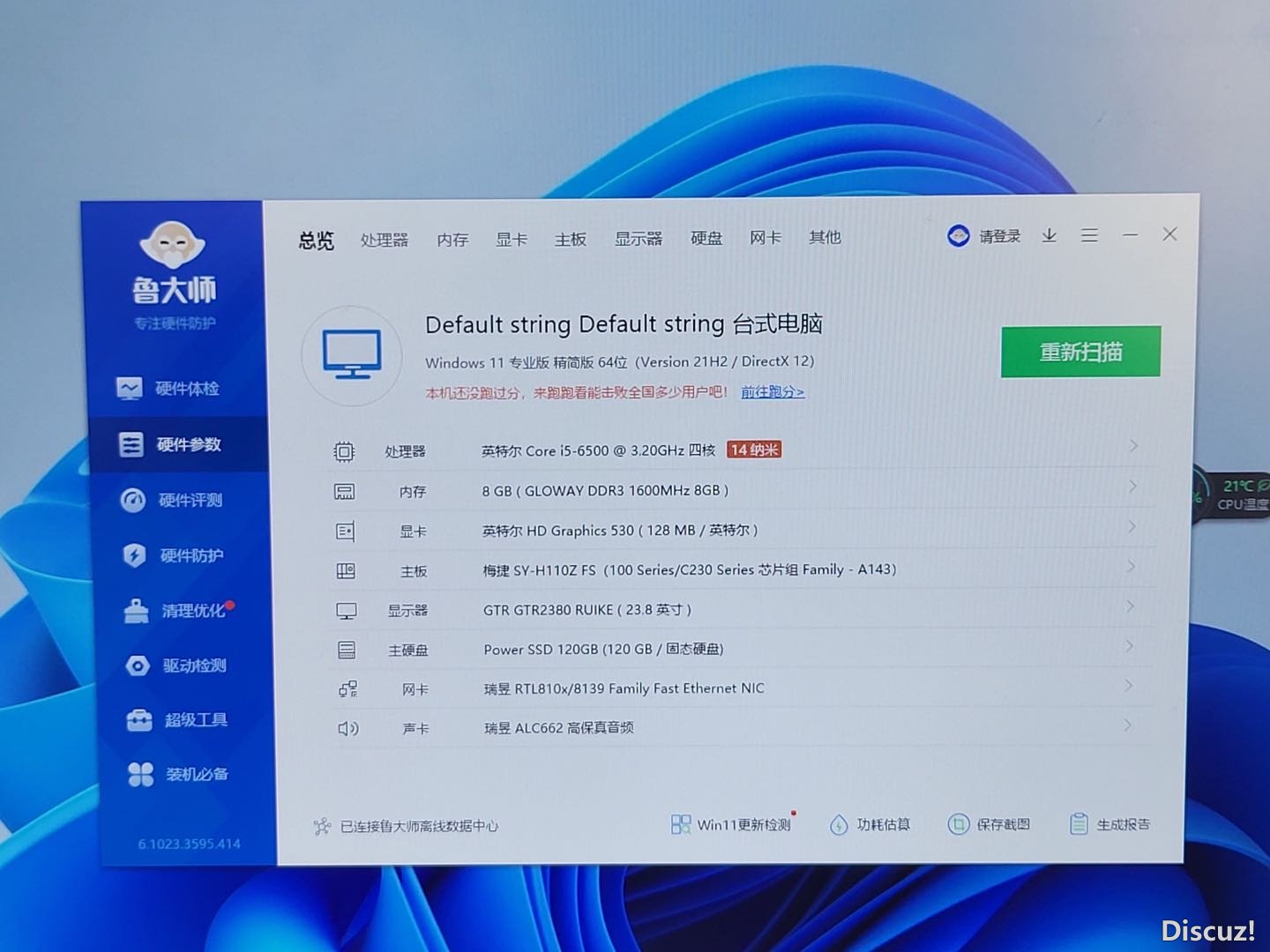Expand the 主硬盘 row chevron

[1129, 646]
